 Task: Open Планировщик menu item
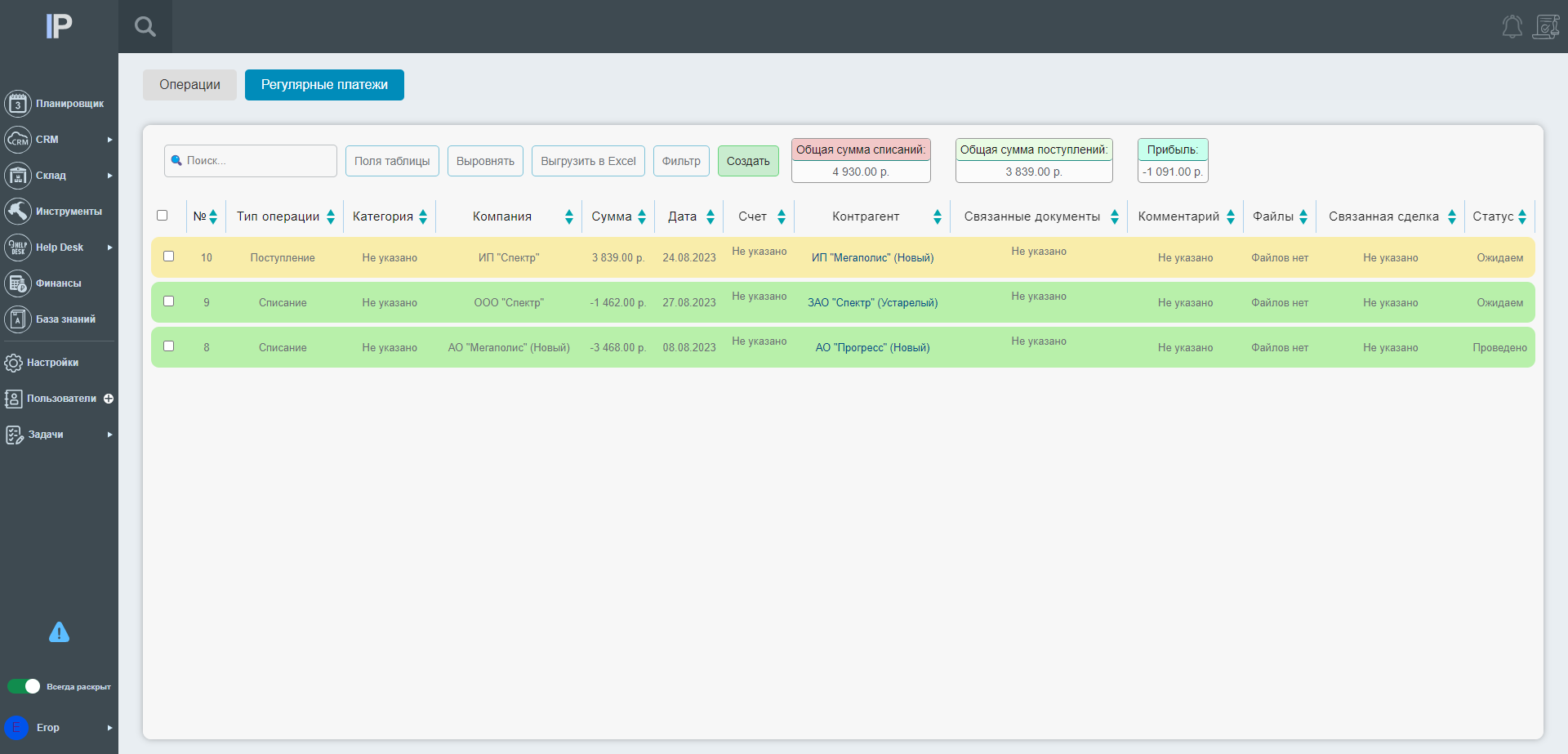click(69, 104)
